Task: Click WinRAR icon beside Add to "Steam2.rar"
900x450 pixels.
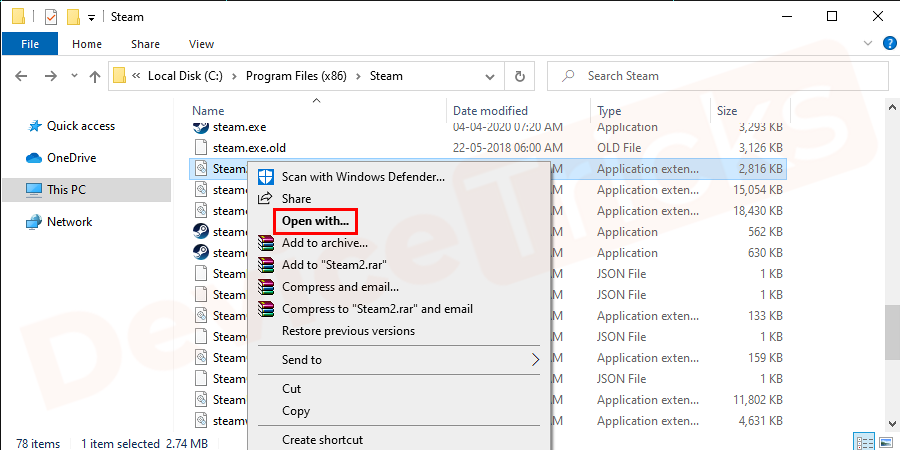Action: (266, 265)
